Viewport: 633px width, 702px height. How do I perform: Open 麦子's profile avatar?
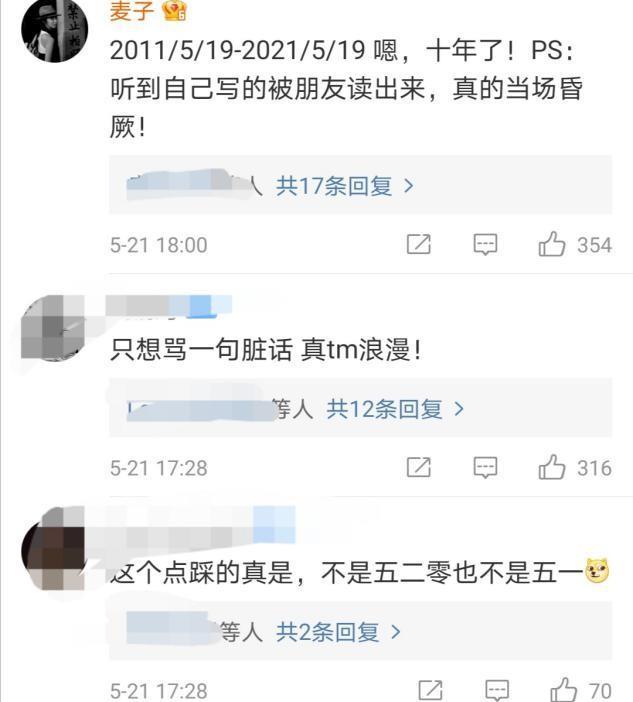point(55,29)
